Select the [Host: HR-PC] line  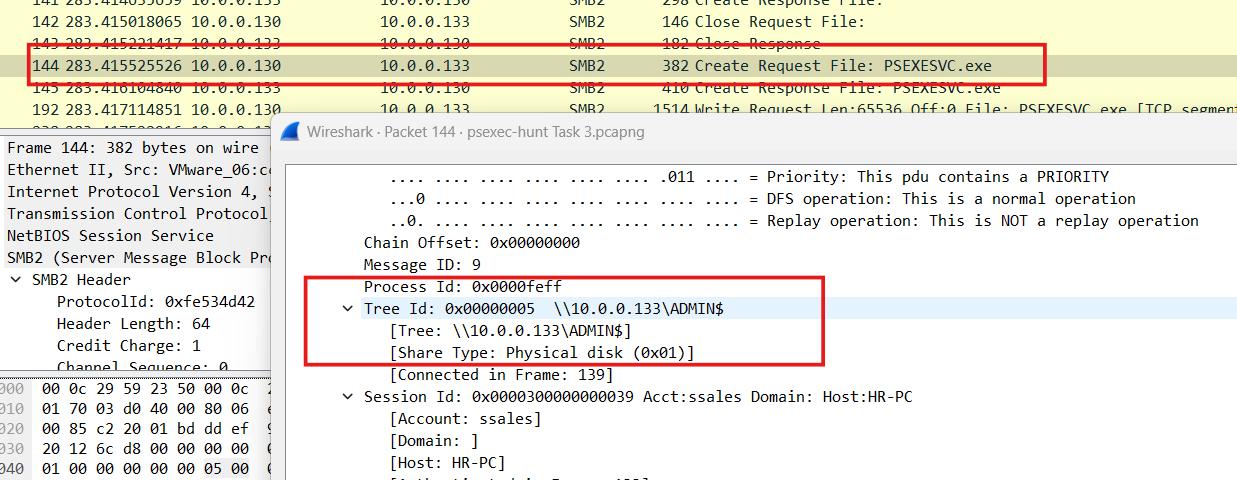[x=447, y=463]
